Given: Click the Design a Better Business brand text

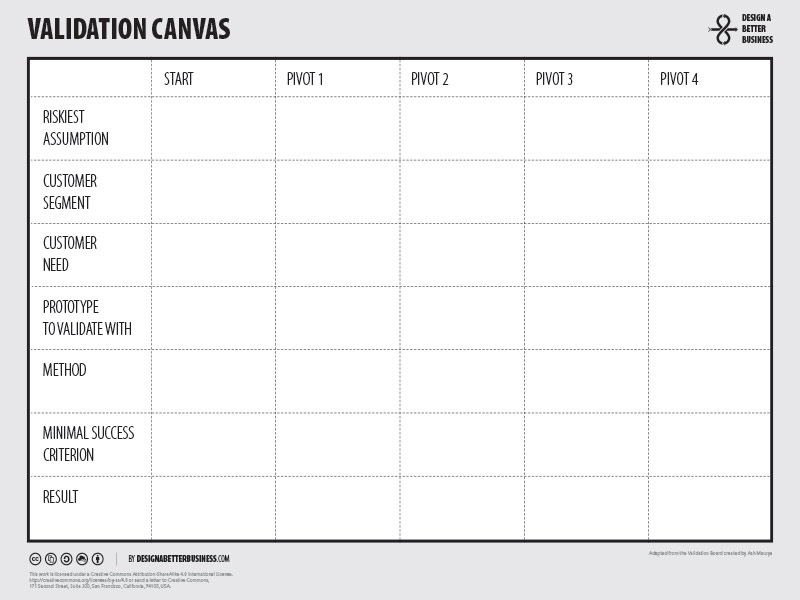Looking at the screenshot, I should coord(757,29).
